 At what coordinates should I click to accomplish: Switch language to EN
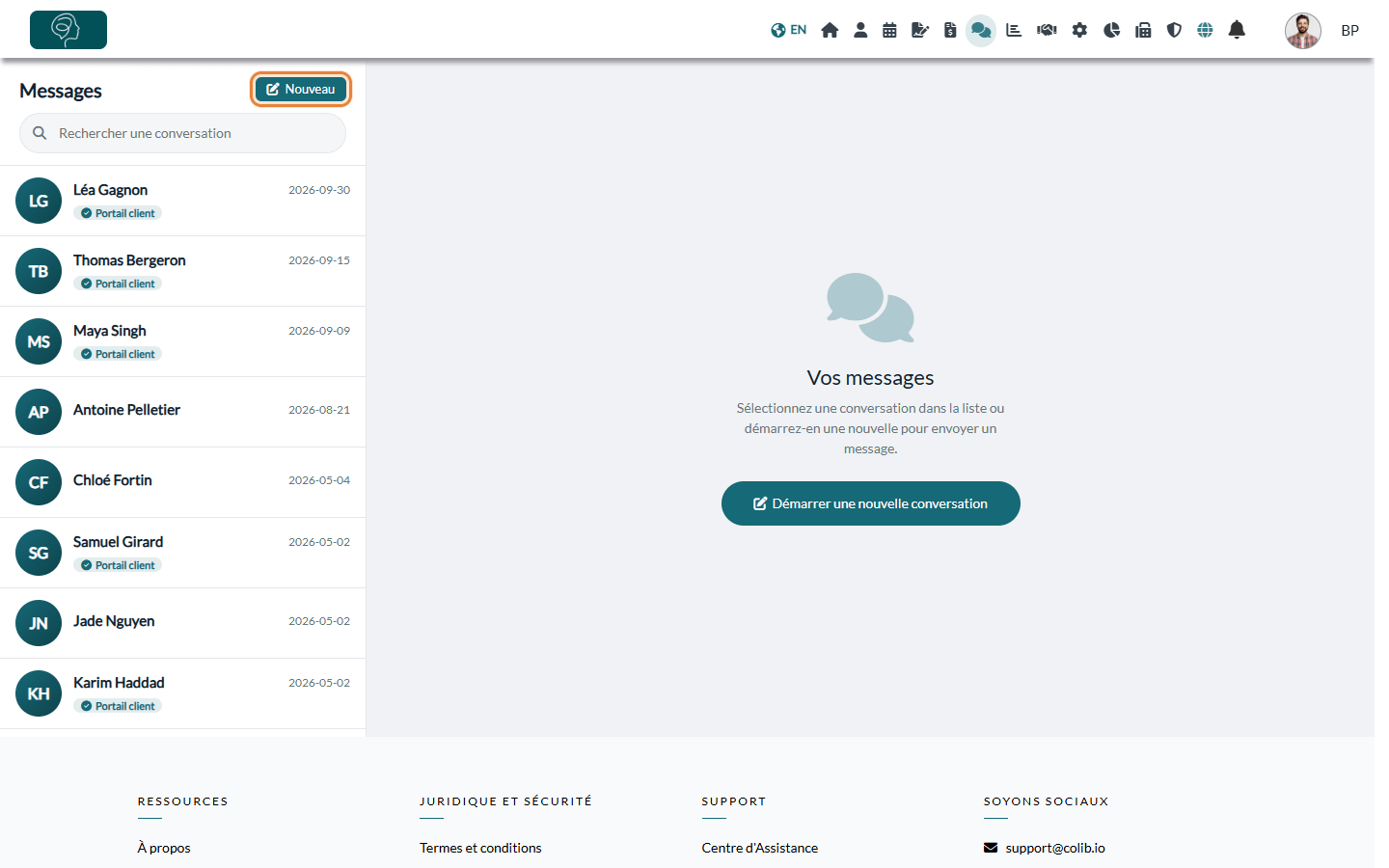click(x=788, y=30)
